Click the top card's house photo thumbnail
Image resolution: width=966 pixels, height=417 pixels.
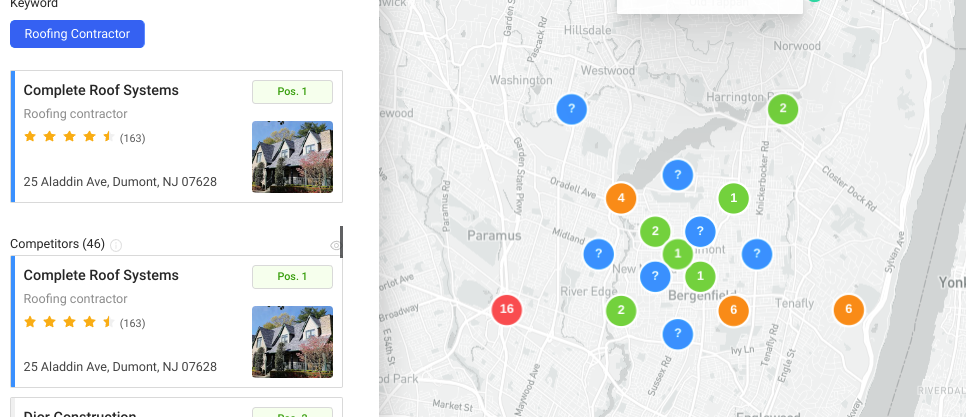pyautogui.click(x=292, y=157)
